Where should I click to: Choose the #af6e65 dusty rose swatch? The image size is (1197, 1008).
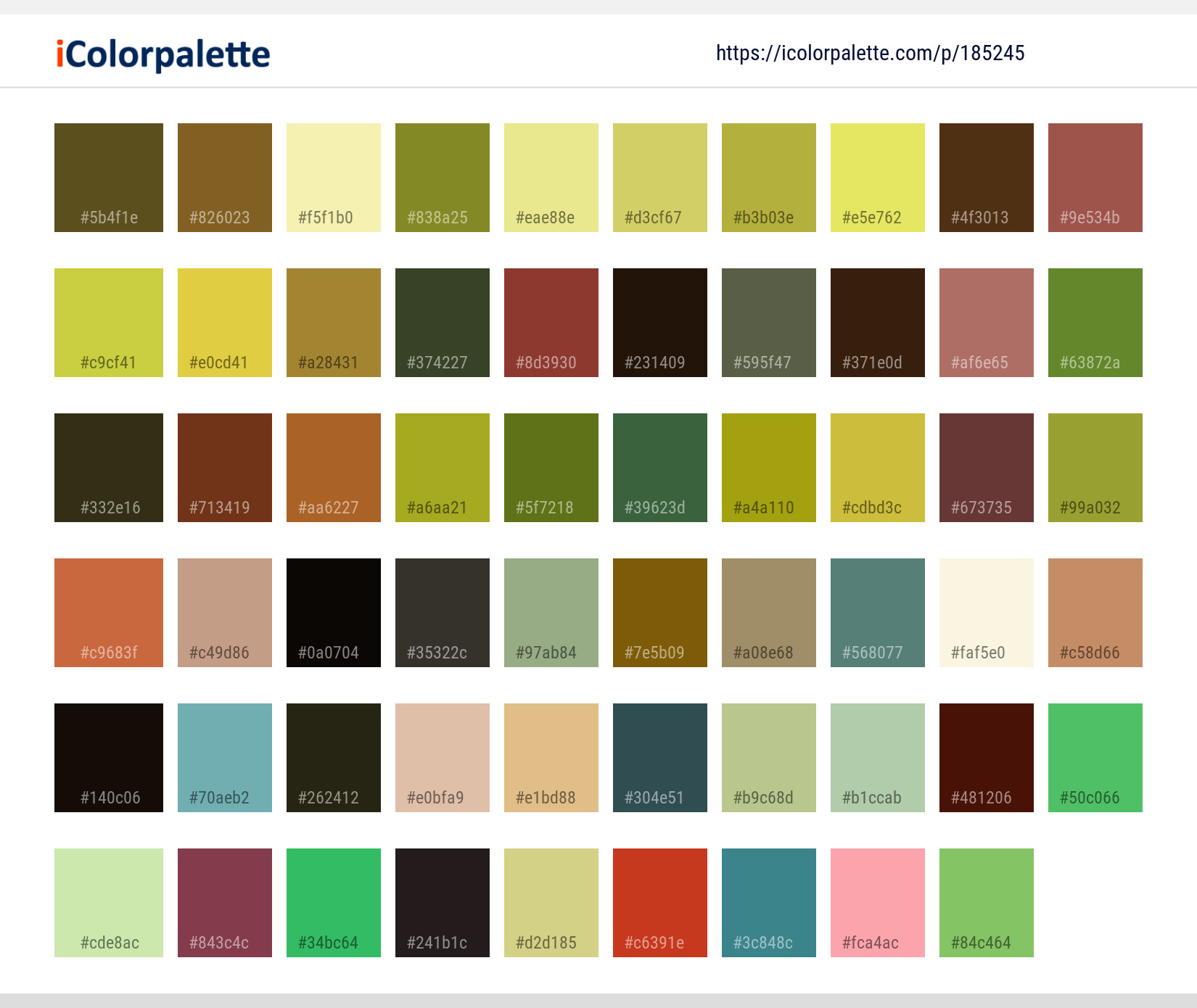(x=987, y=323)
